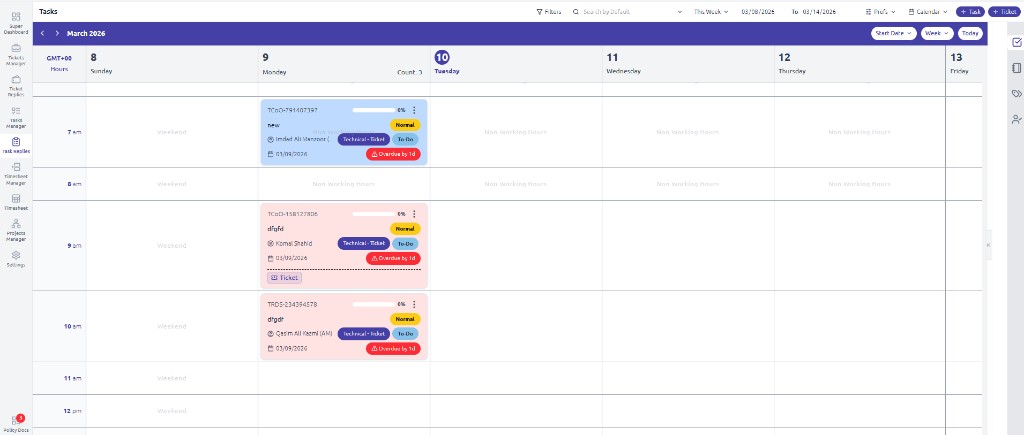The height and width of the screenshot is (435, 1024).
Task: Open three-dot menu on the 'new' task card
Action: pos(414,110)
